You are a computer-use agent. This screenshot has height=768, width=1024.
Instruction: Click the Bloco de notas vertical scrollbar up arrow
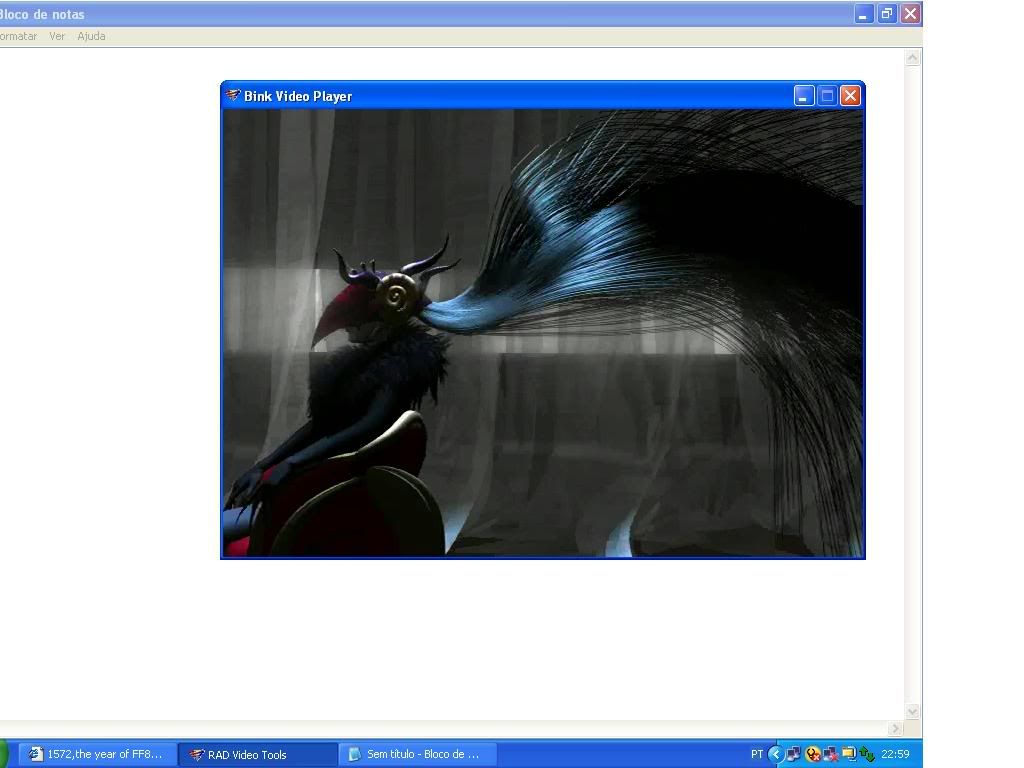click(912, 58)
